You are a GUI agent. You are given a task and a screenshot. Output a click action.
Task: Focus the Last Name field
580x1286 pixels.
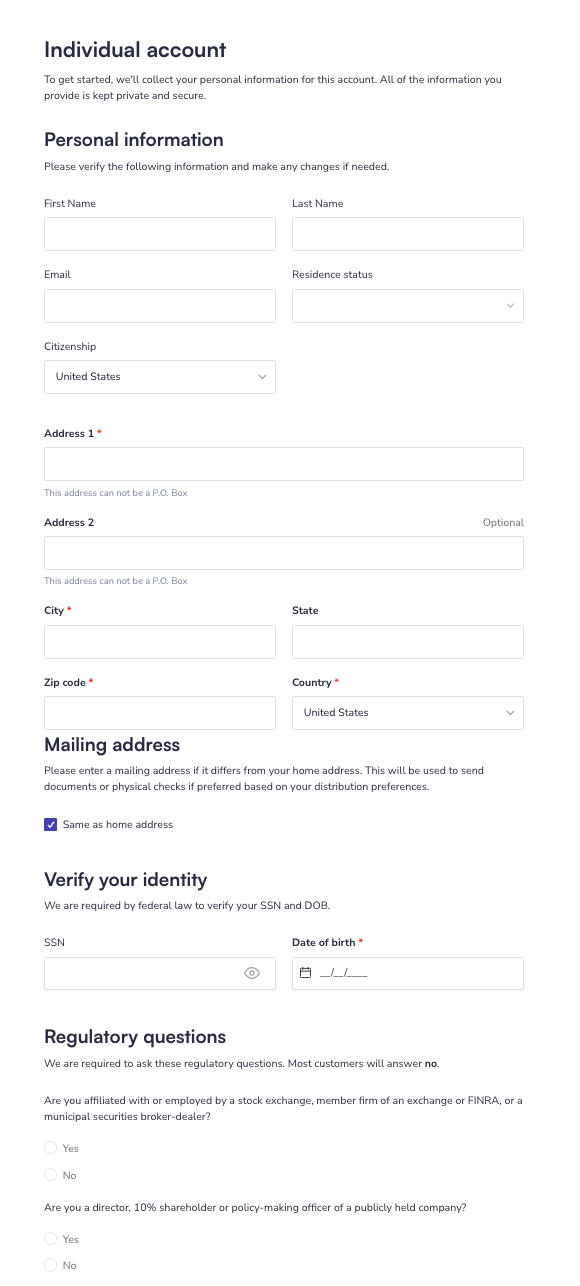pyautogui.click(x=408, y=234)
